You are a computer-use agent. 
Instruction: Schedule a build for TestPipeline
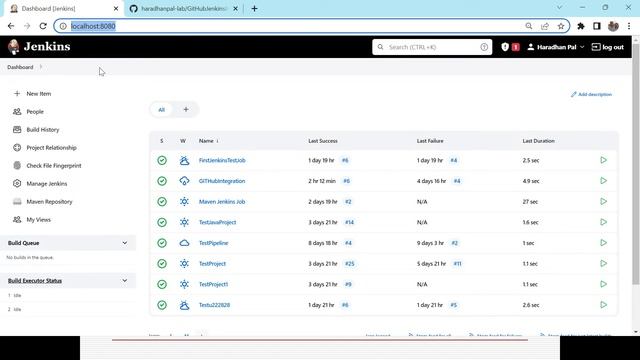[x=603, y=242]
